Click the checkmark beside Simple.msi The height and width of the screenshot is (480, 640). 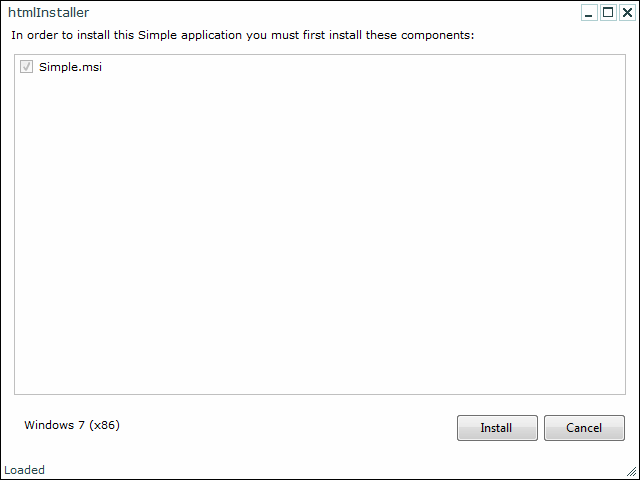pos(27,67)
